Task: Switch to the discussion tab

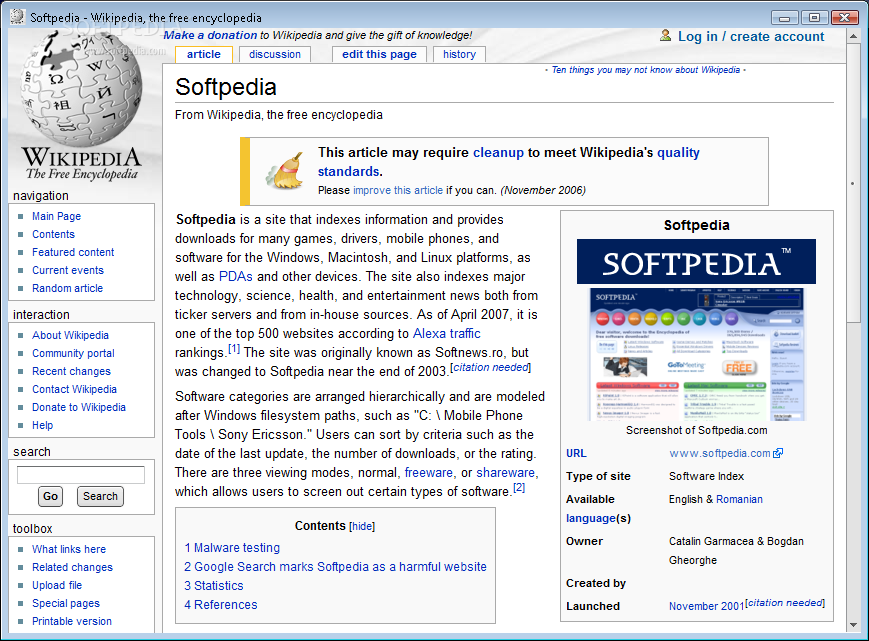Action: [275, 54]
